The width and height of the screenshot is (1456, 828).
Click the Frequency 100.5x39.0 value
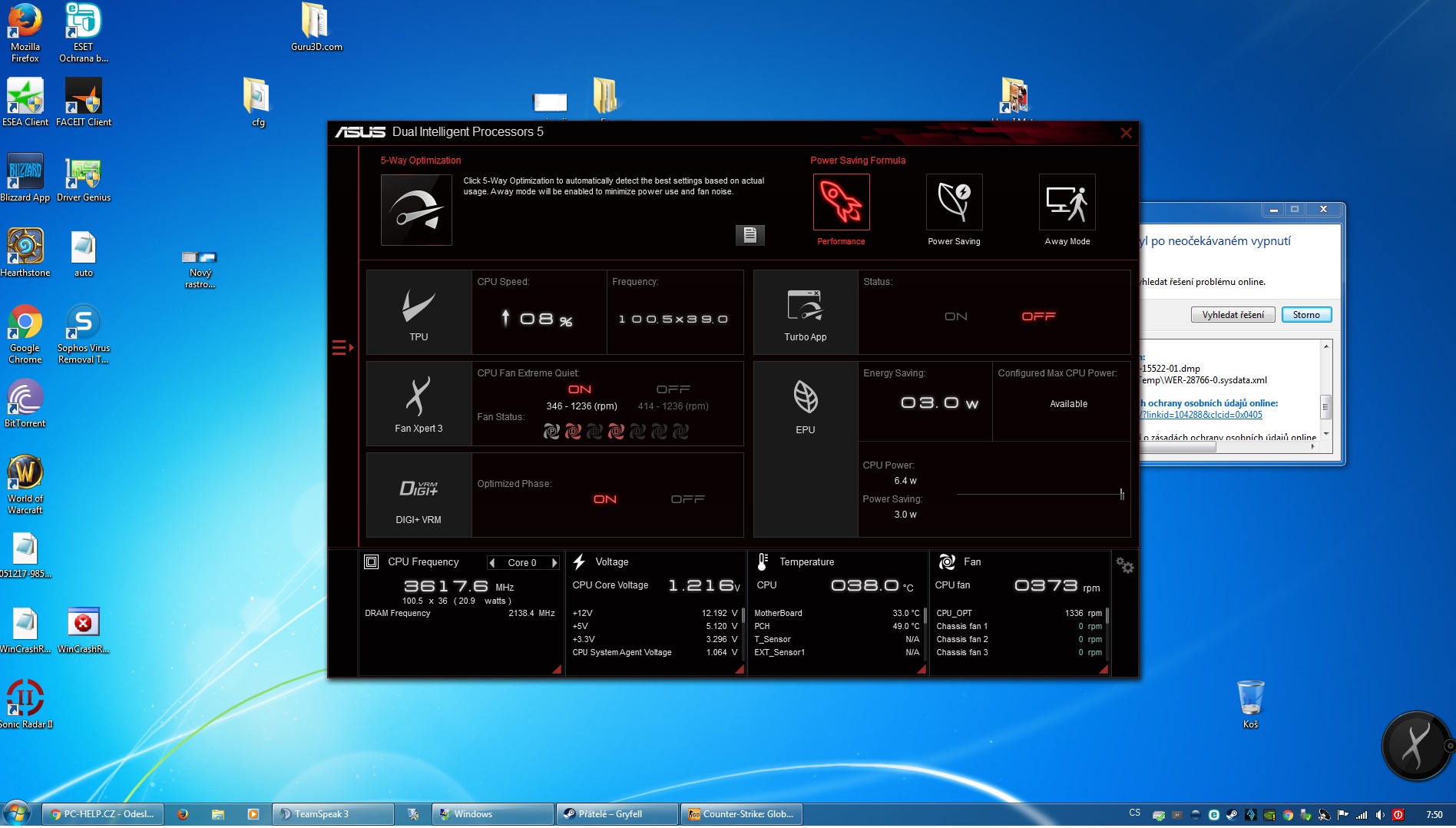pyautogui.click(x=673, y=320)
